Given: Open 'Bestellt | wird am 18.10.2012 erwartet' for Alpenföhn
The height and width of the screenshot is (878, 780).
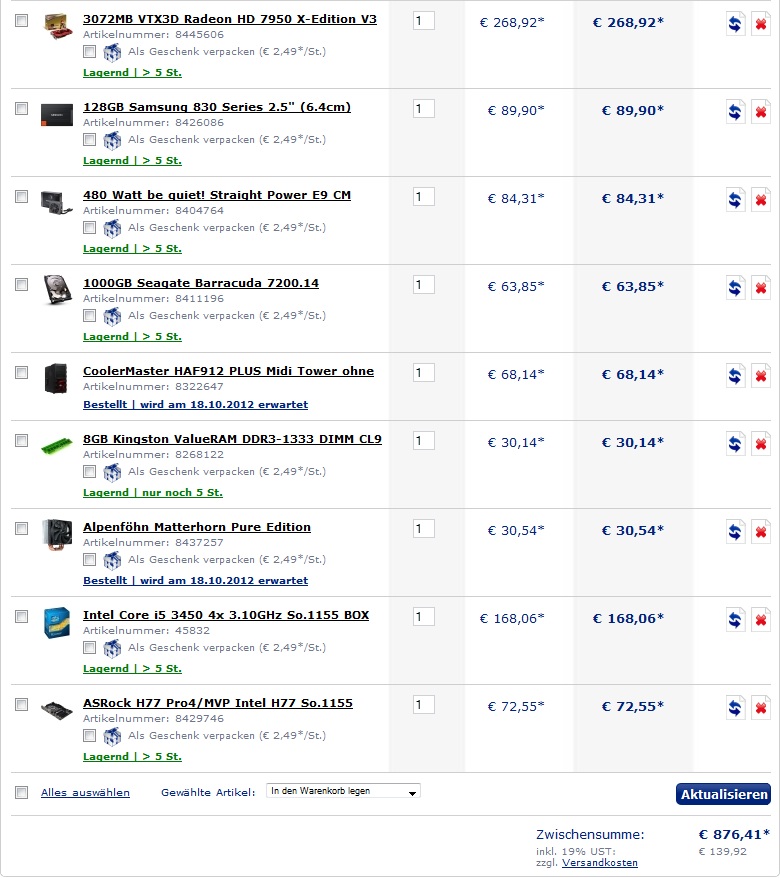Looking at the screenshot, I should [x=195, y=581].
